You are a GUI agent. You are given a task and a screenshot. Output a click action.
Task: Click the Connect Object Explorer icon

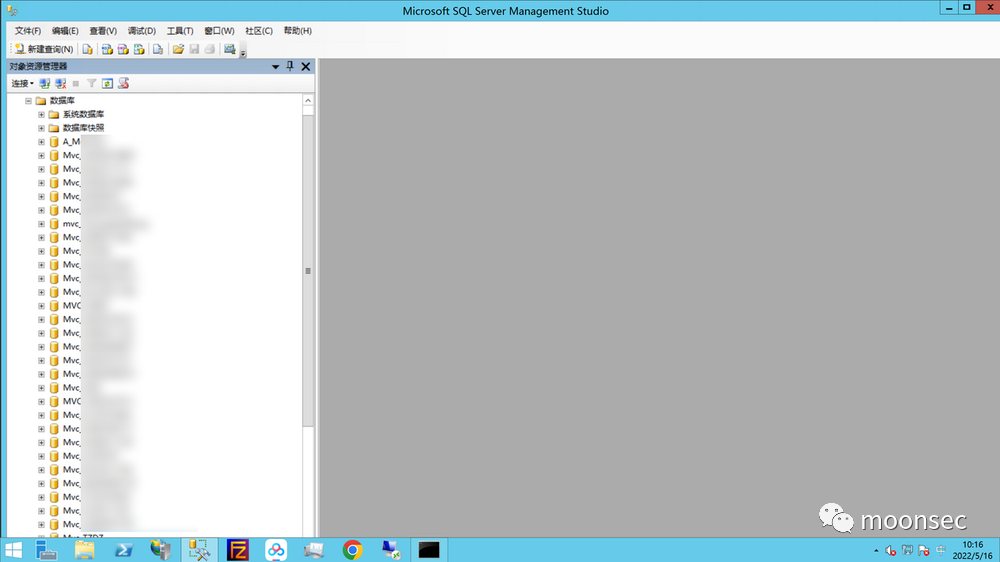(x=45, y=84)
